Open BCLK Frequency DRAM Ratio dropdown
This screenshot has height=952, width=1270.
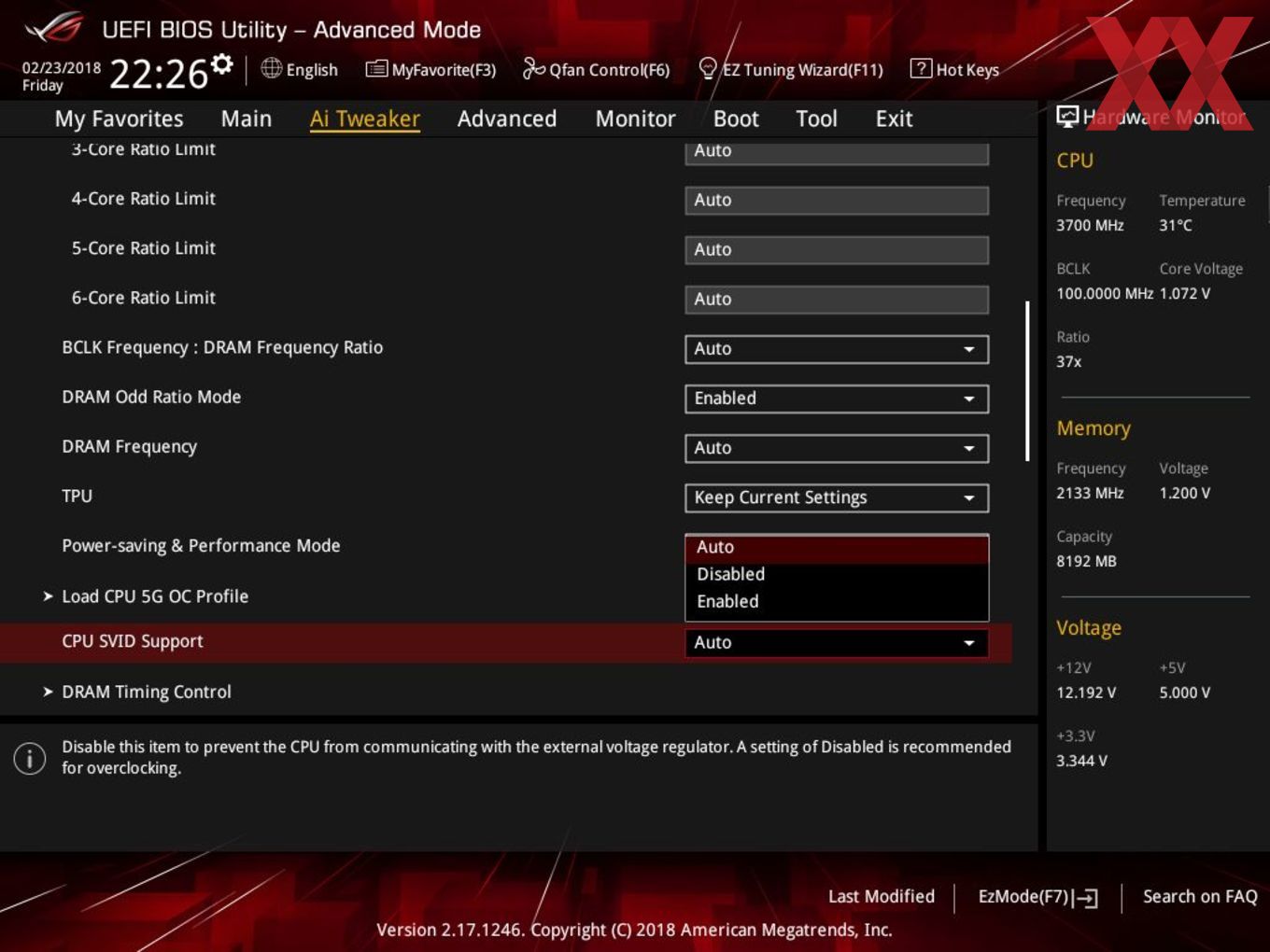coord(837,349)
